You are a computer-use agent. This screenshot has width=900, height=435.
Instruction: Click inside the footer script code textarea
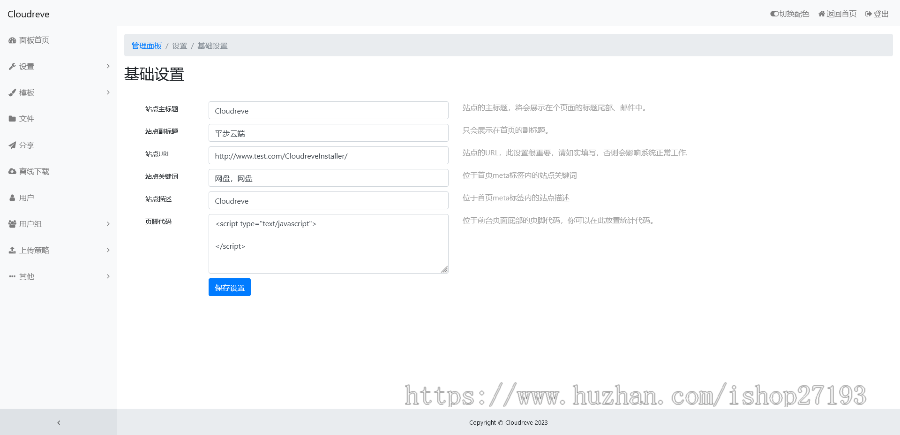pyautogui.click(x=328, y=244)
